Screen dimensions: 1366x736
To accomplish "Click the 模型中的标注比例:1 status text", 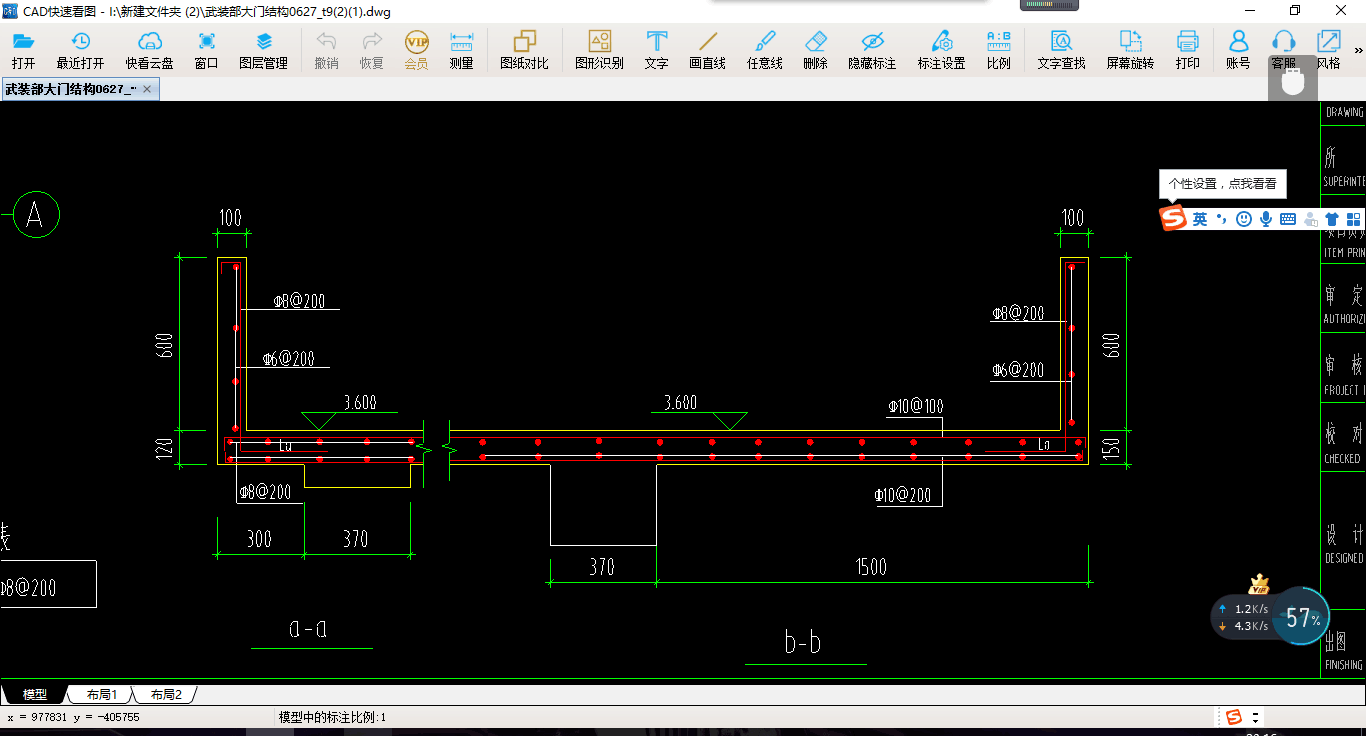I will 332,717.
